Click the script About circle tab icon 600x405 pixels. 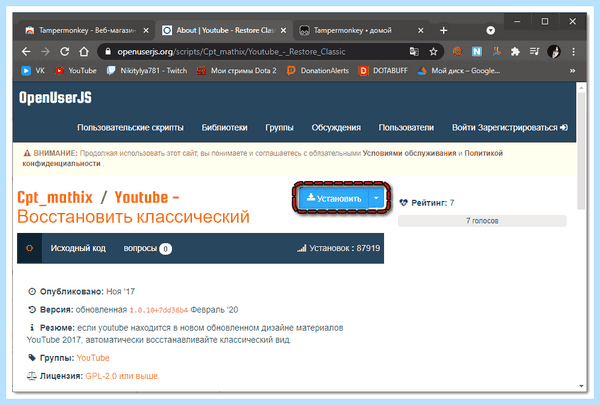coord(29,248)
